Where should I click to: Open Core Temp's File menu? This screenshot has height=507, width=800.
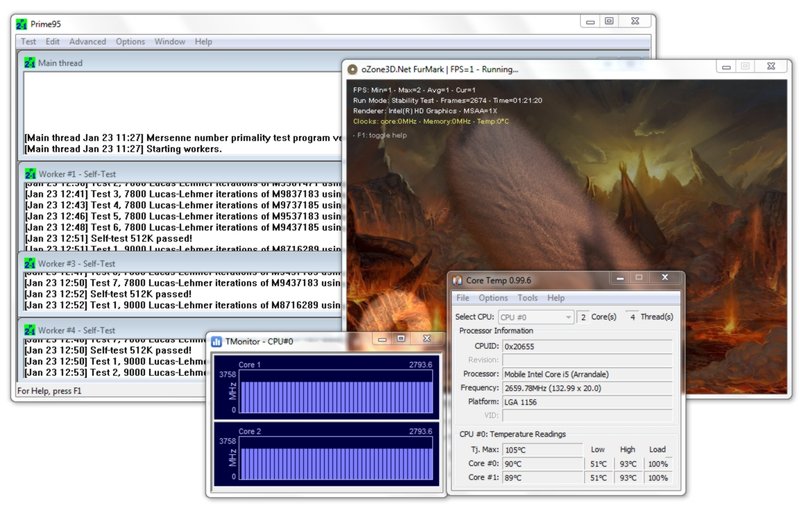pyautogui.click(x=463, y=298)
